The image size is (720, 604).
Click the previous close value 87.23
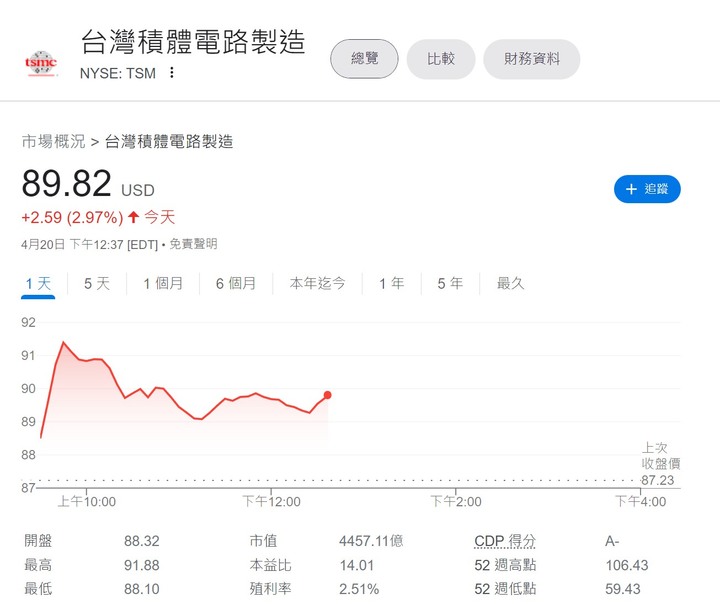pos(658,480)
